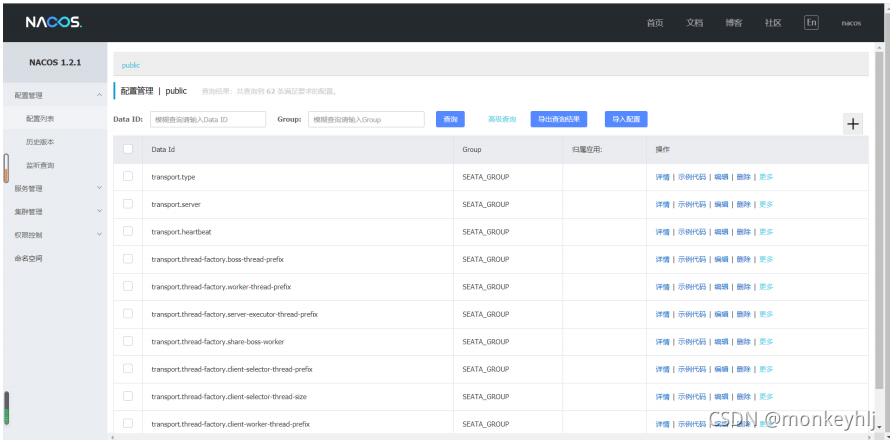Viewport: 890px width, 440px height.
Task: Tick checkbox for boss-thread-prefix row
Action: 128,258
